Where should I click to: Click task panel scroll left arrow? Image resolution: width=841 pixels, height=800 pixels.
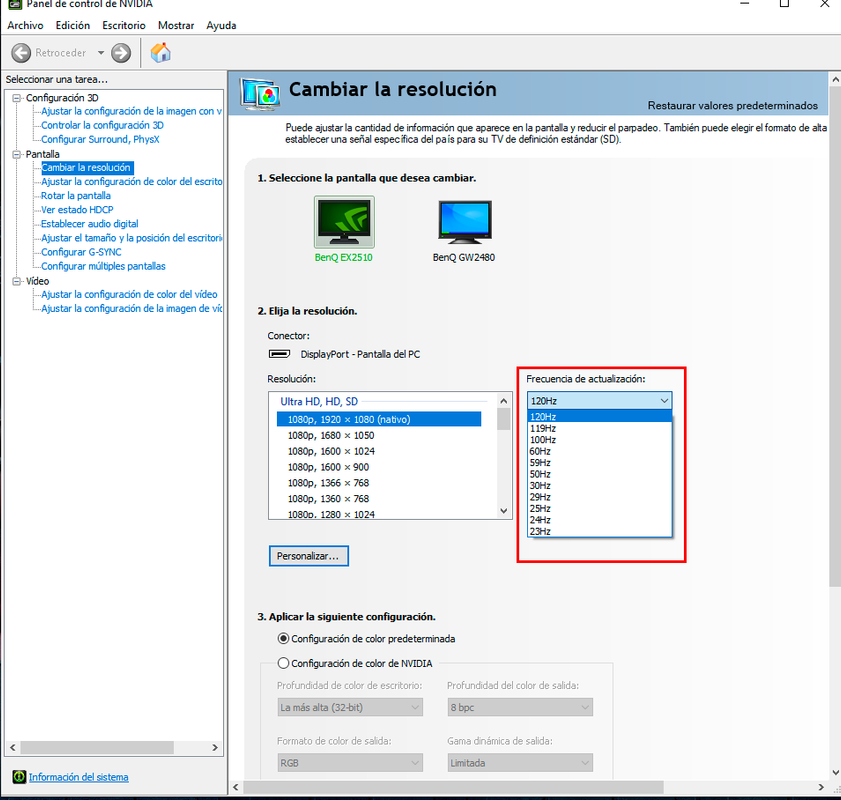pyautogui.click(x=13, y=747)
